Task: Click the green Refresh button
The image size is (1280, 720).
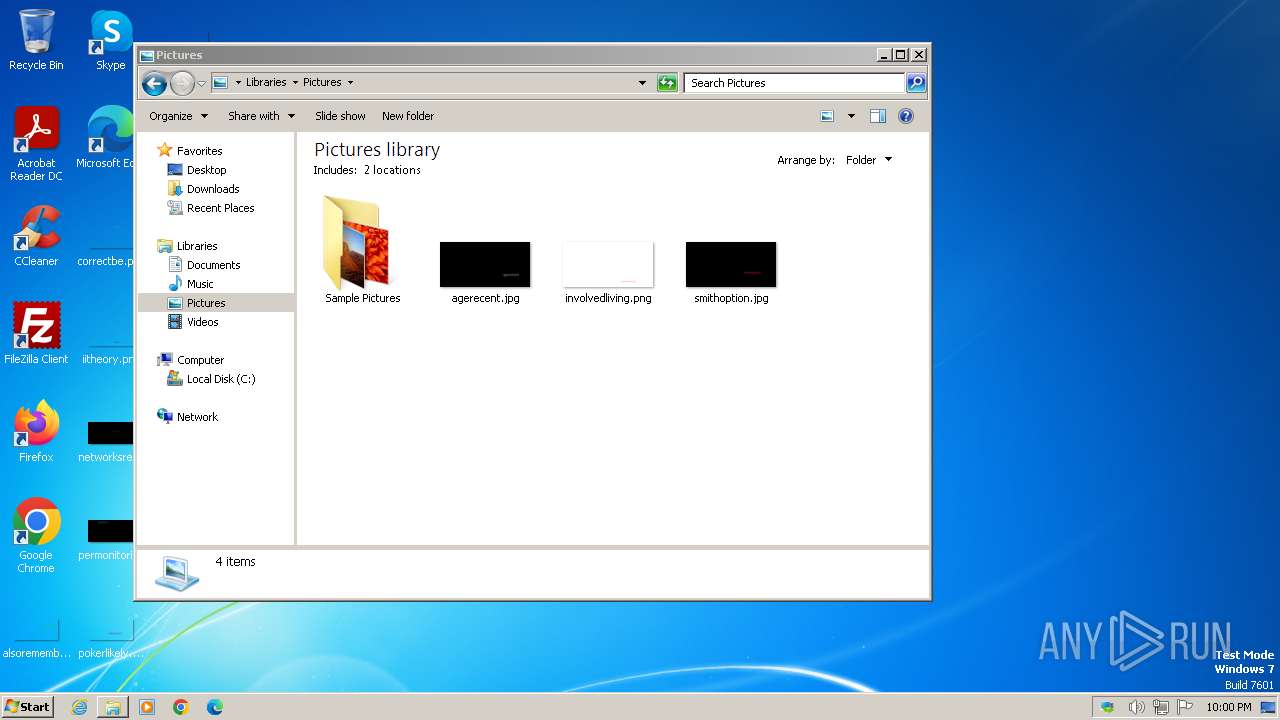Action: click(x=667, y=83)
